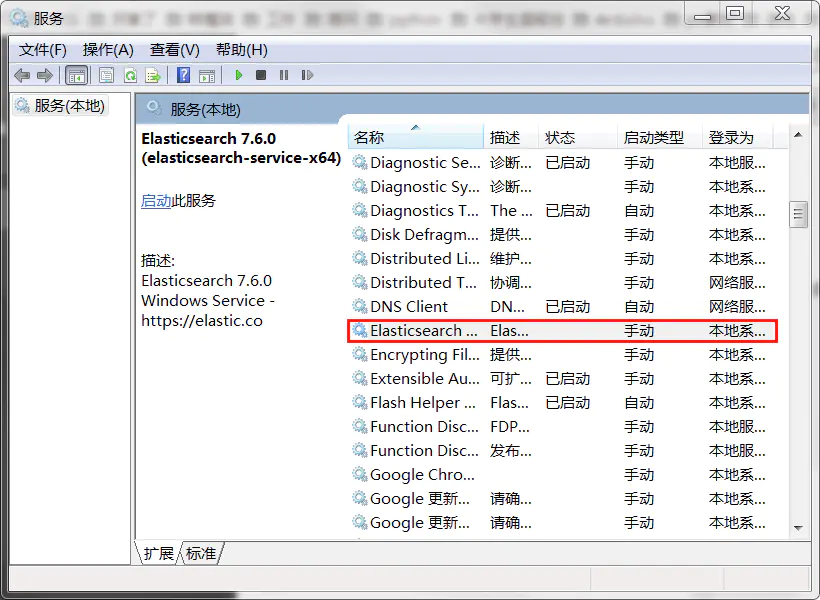
Task: Refresh the services list
Action: (130, 74)
